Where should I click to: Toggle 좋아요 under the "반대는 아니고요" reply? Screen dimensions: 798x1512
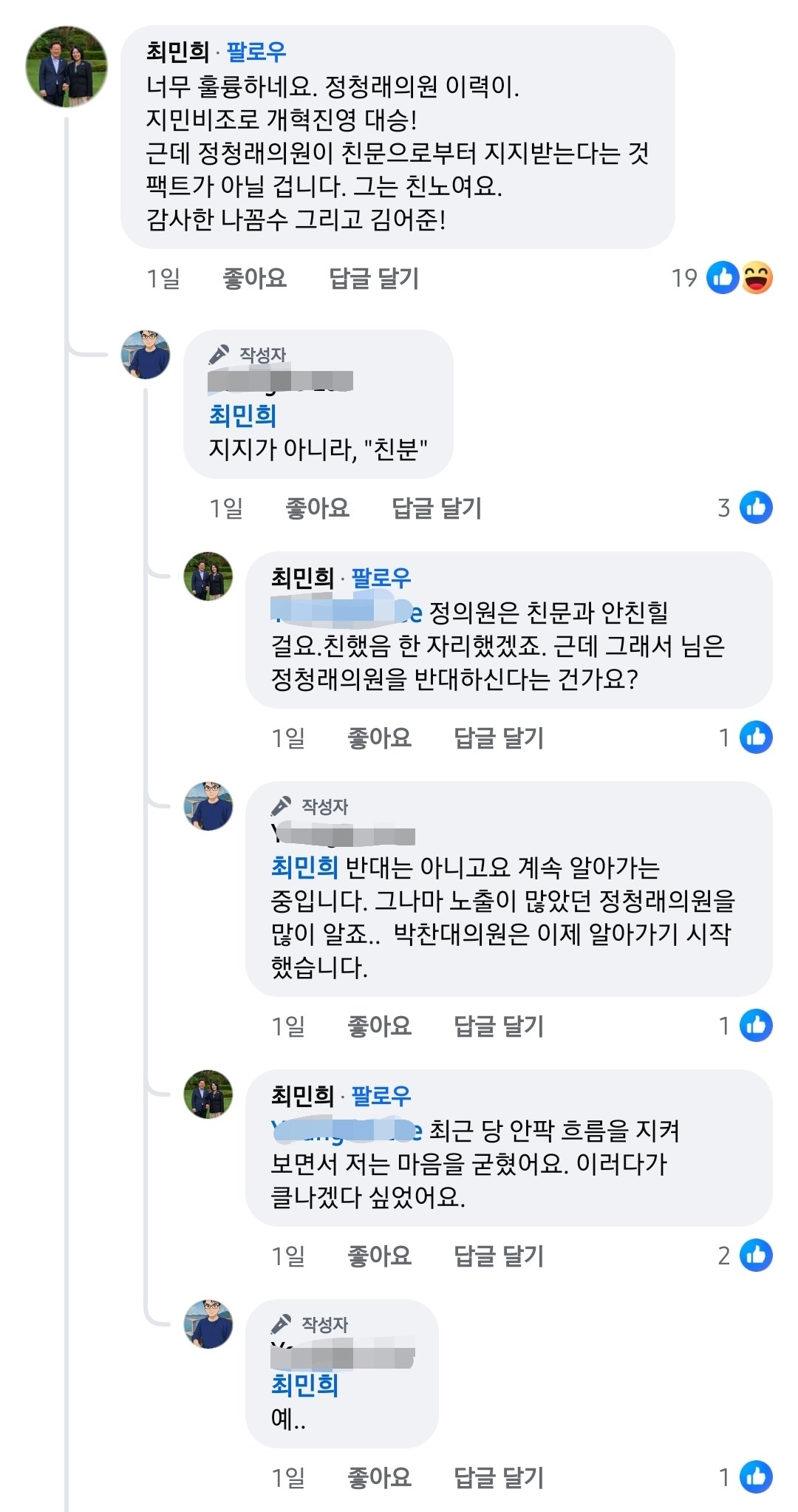coord(379,1026)
